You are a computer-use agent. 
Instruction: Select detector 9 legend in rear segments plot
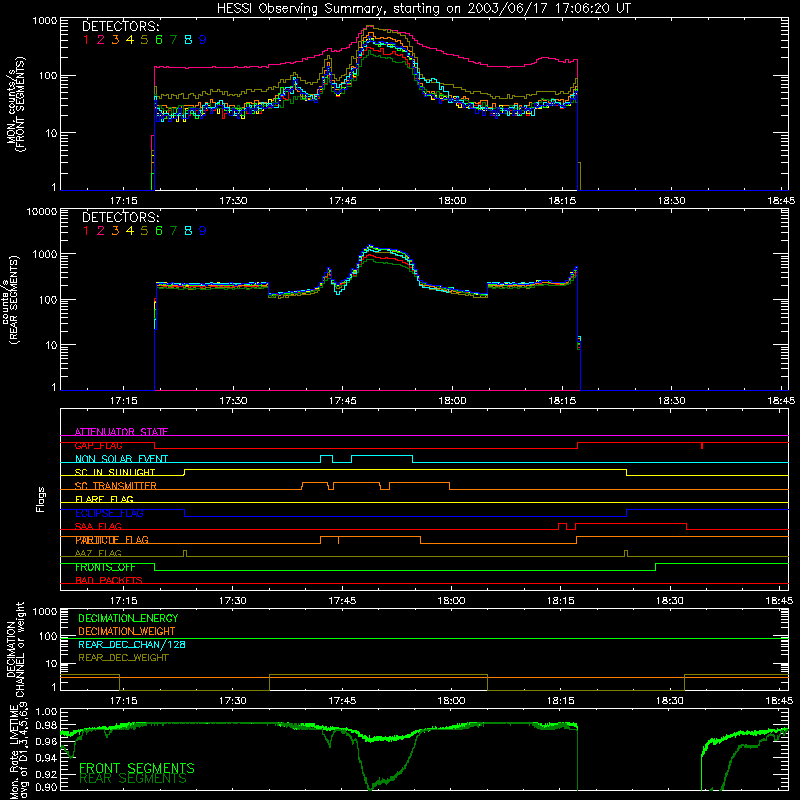(x=203, y=231)
